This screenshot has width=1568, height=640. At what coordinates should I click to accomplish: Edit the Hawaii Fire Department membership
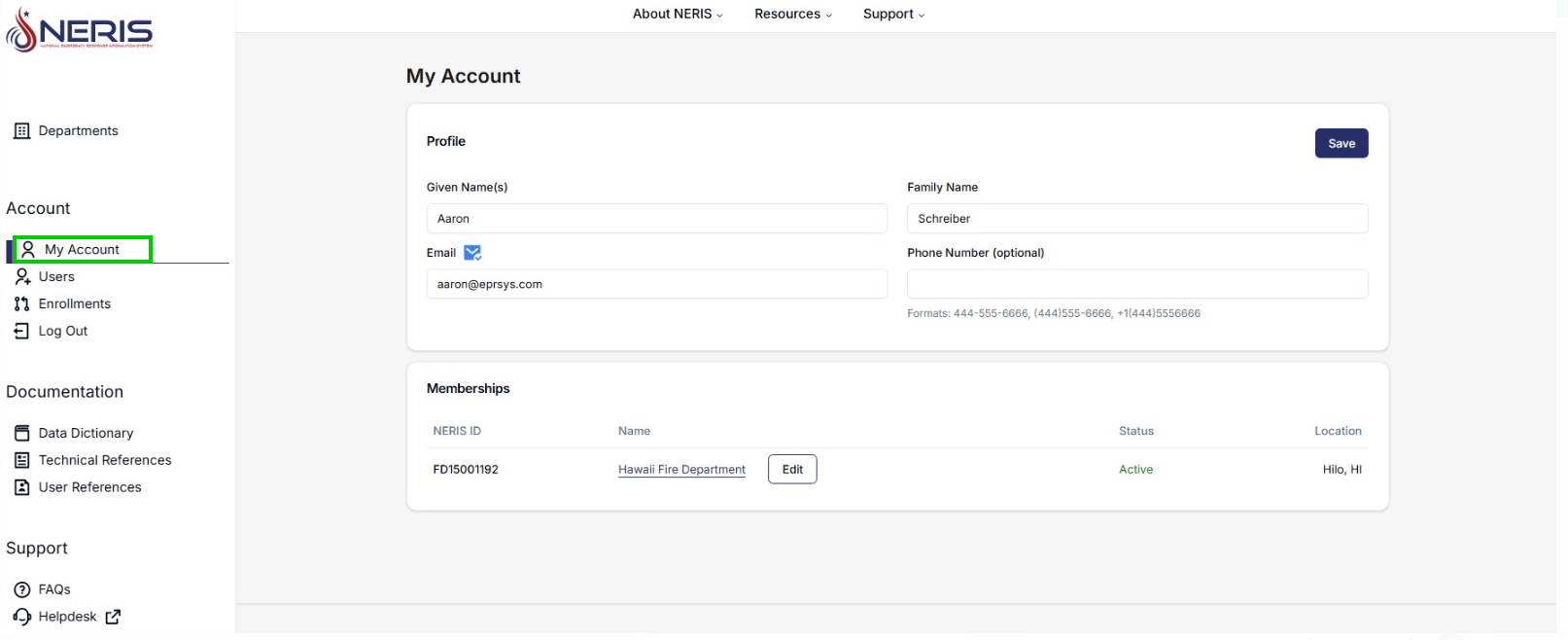792,470
